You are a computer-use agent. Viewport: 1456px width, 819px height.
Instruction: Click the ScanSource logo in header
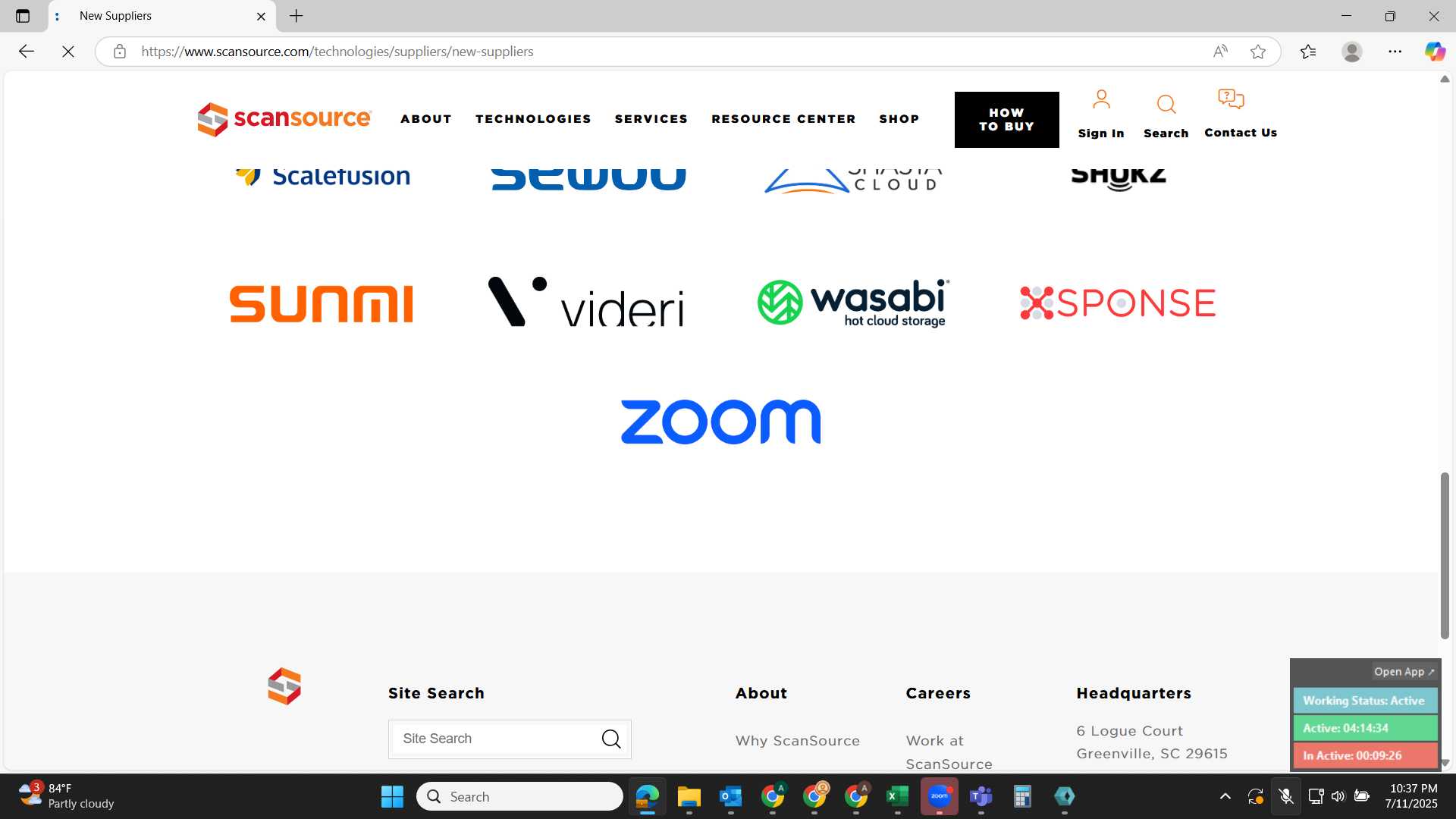click(284, 119)
